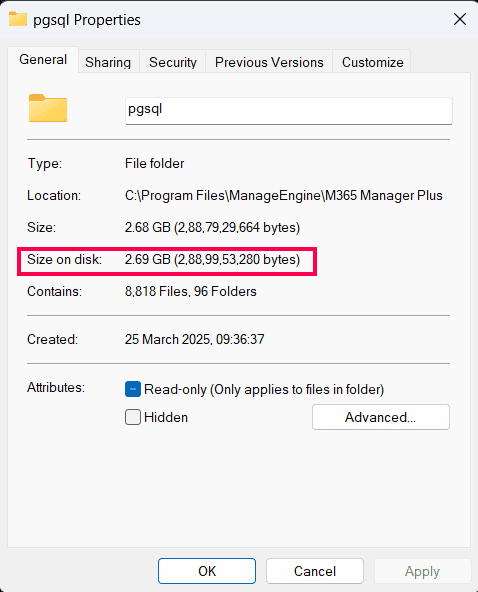The height and width of the screenshot is (592, 478).
Task: Click the large folder icon beside name field
Action: [x=48, y=108]
